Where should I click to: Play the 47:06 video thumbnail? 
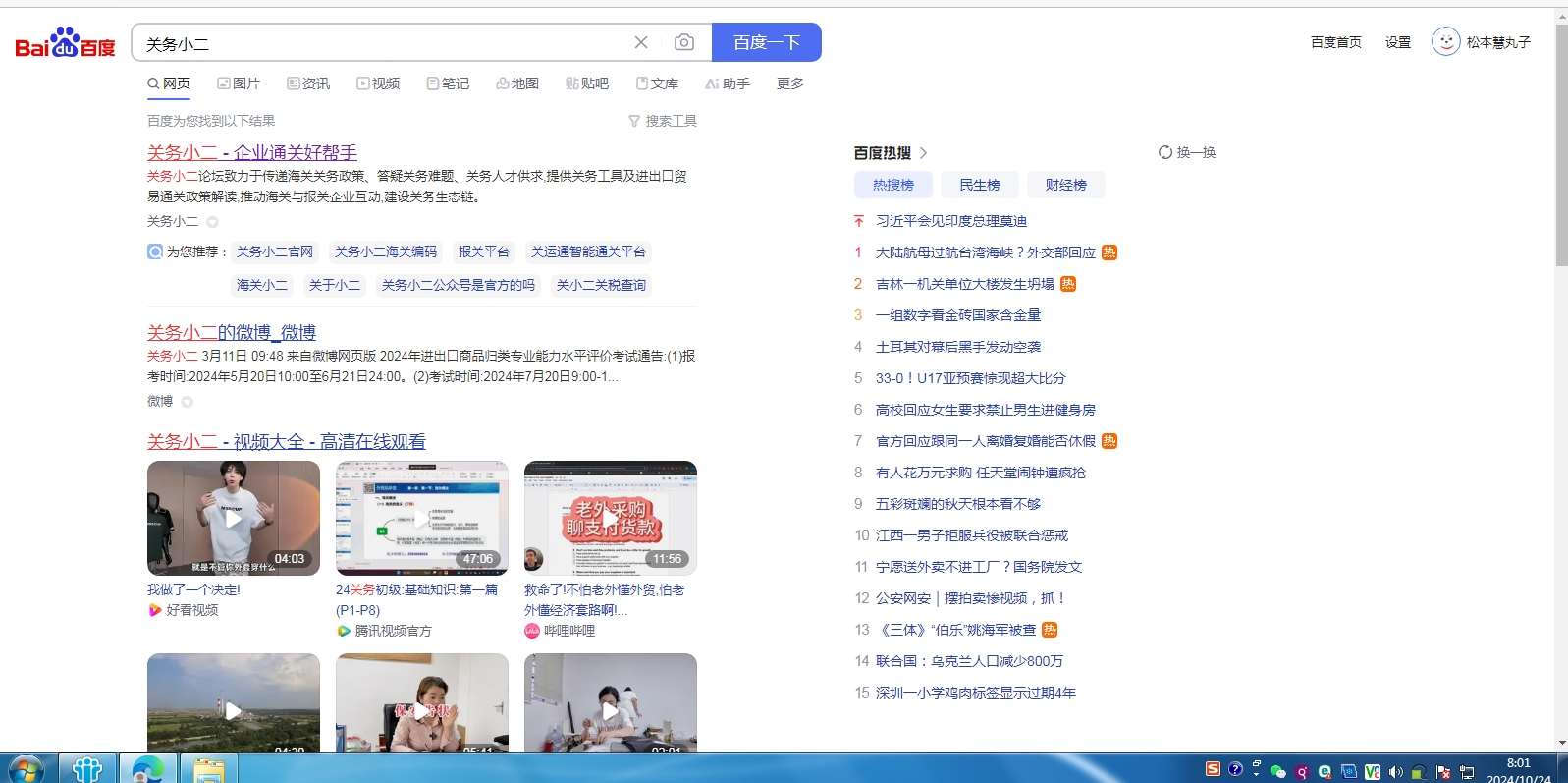[422, 518]
